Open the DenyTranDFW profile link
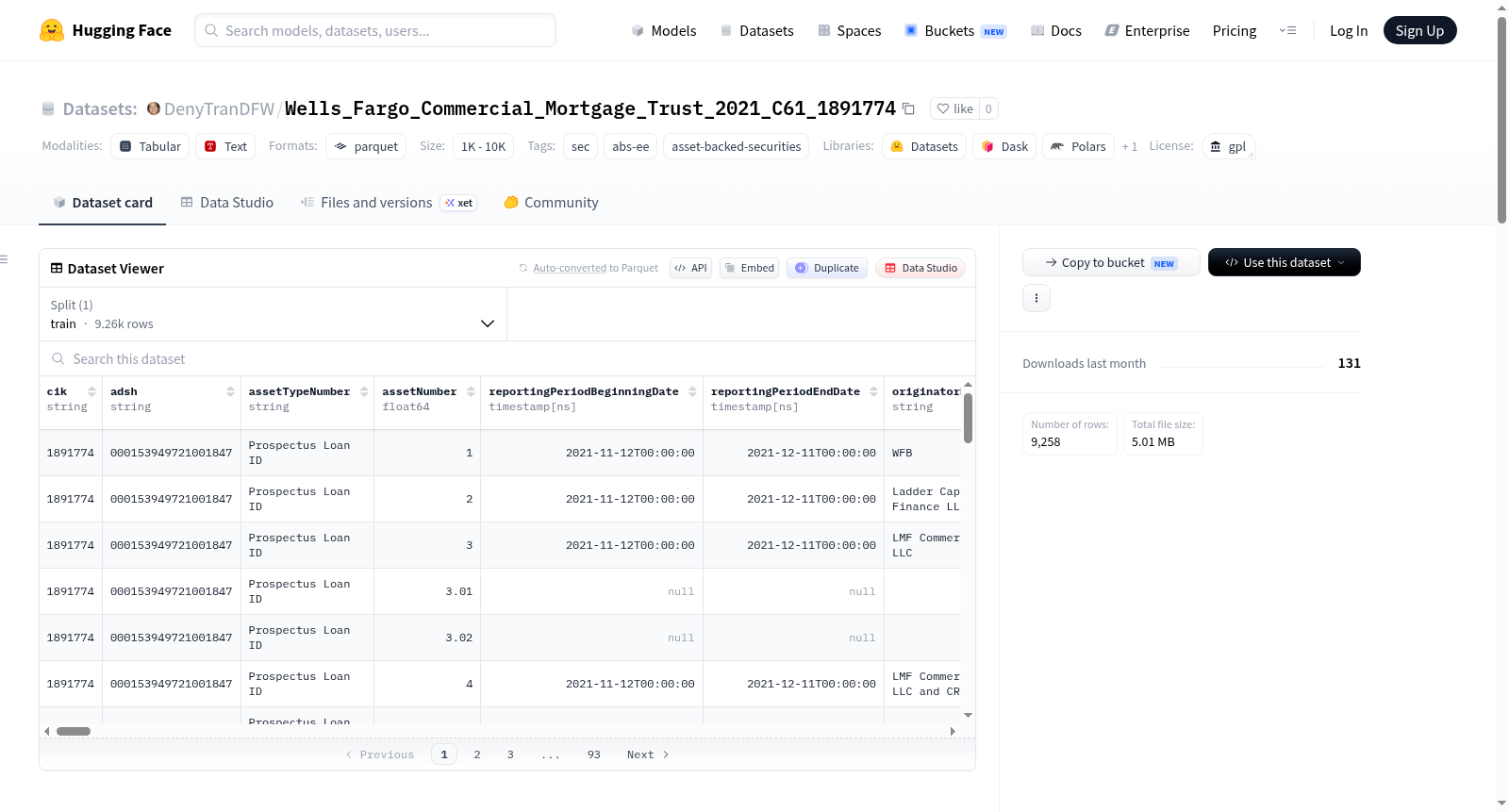The width and height of the screenshot is (1509, 812). [219, 108]
